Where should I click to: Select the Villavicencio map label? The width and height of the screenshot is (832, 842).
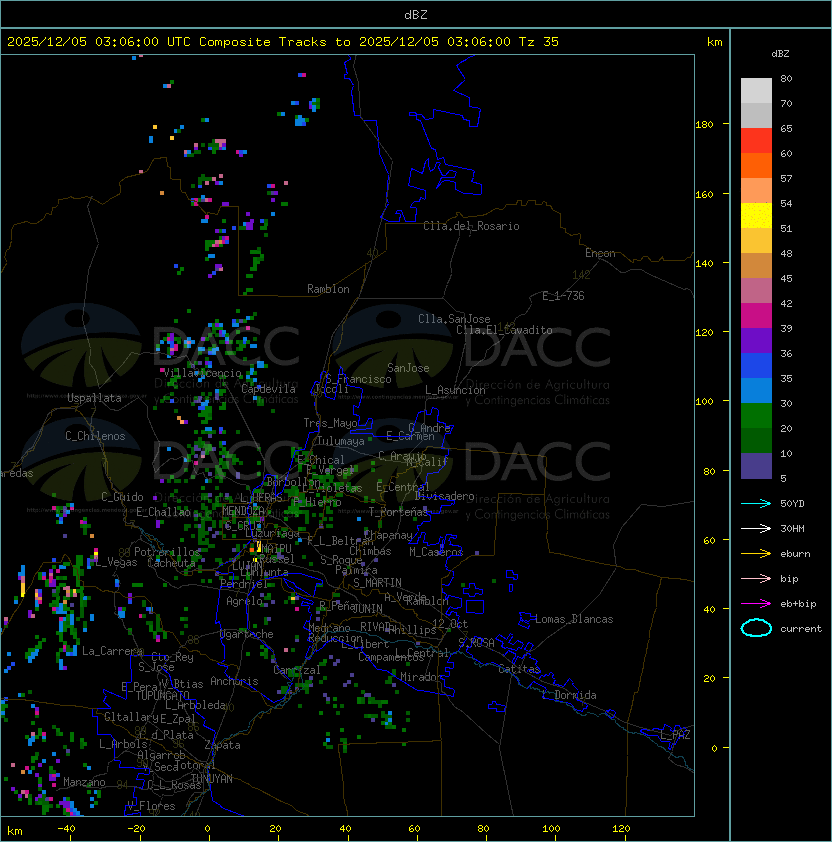point(202,373)
